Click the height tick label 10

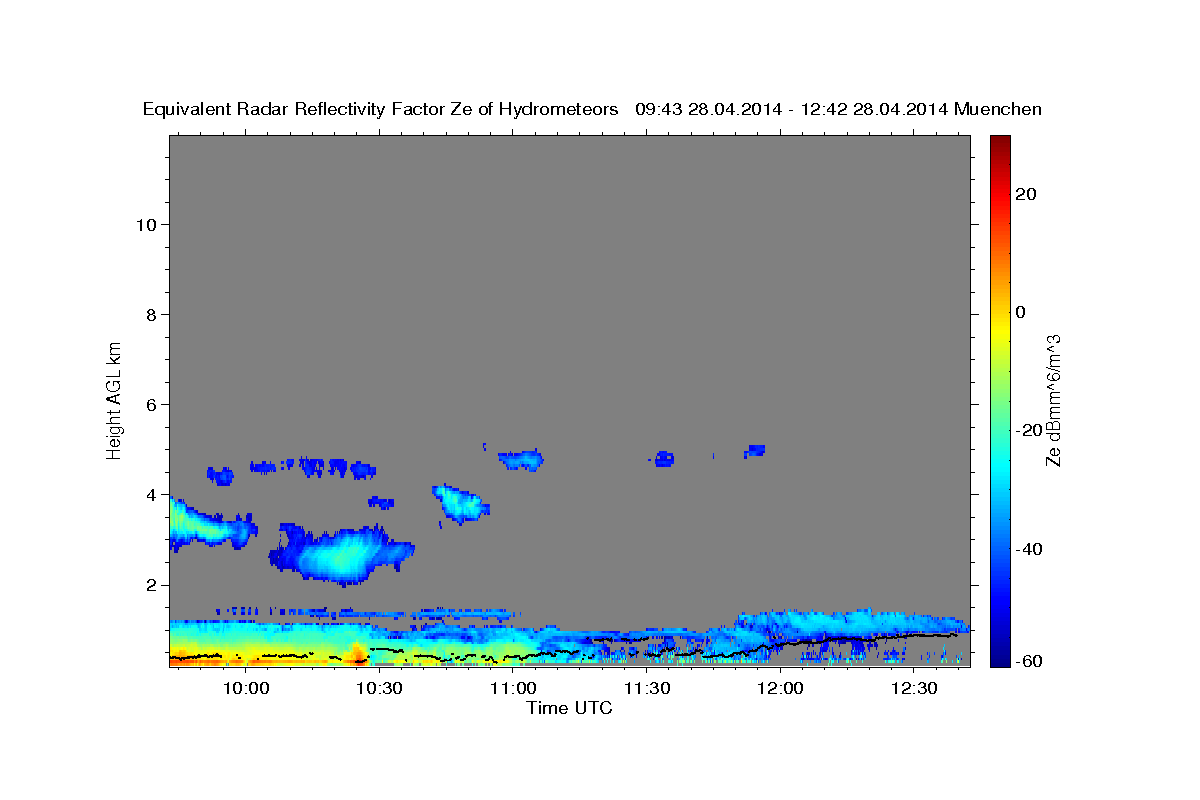[x=146, y=225]
